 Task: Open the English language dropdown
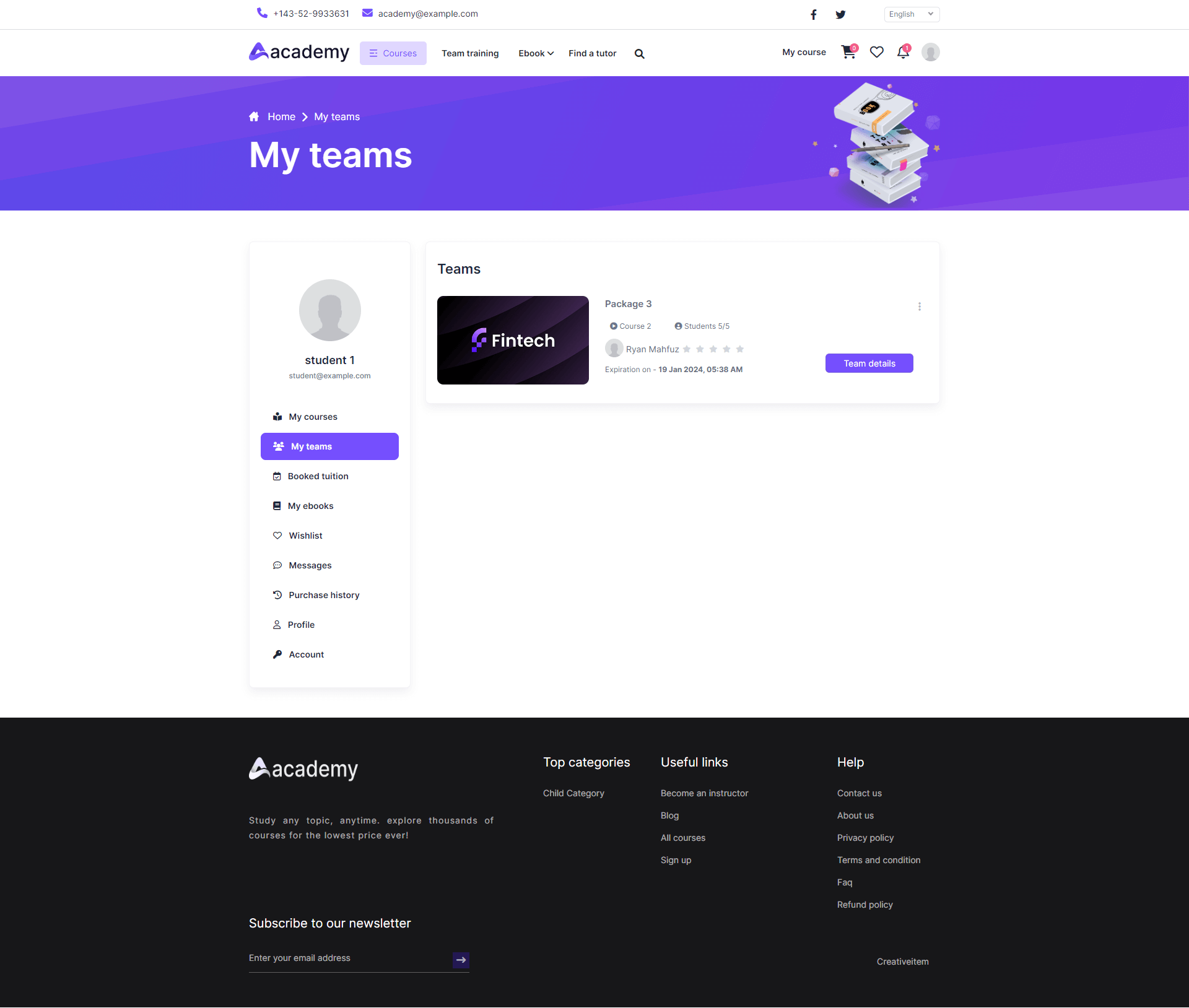click(x=912, y=14)
